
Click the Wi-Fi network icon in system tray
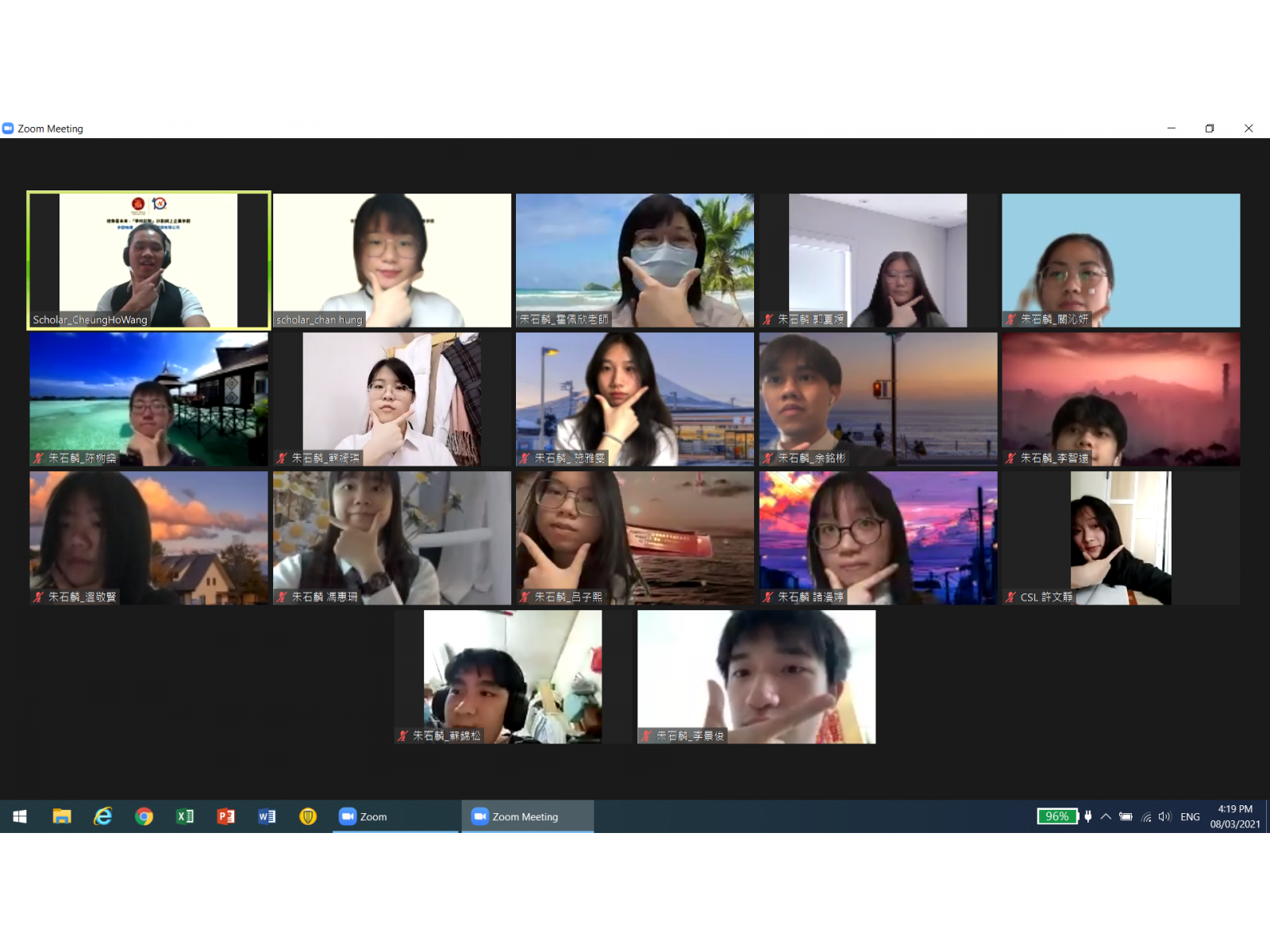click(1146, 816)
